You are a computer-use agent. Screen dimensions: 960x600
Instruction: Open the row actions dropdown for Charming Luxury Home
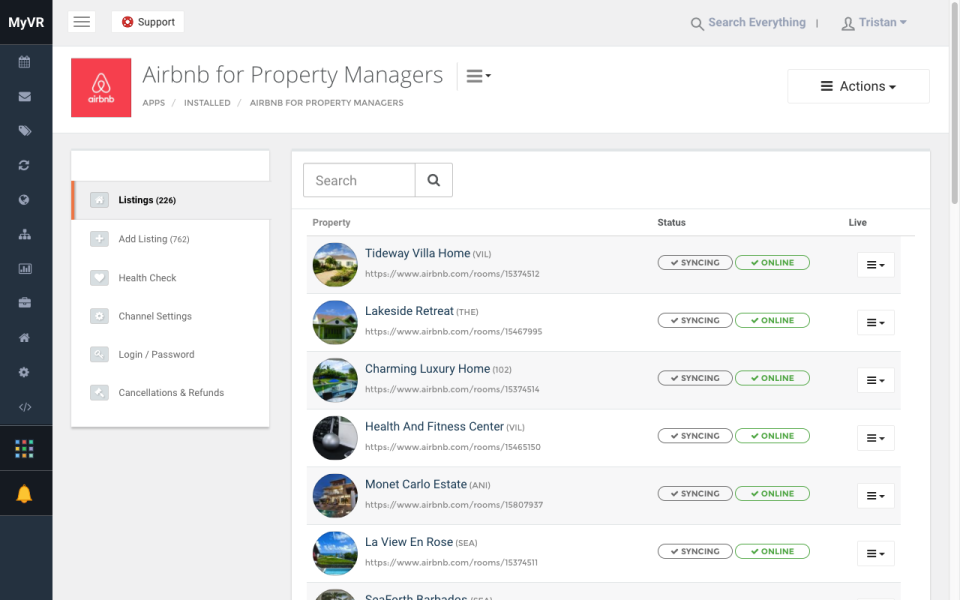coord(875,380)
